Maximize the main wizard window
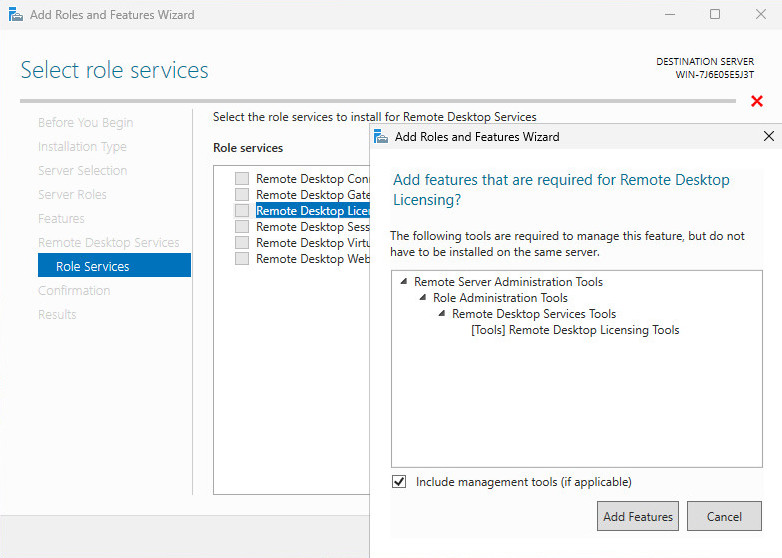Image resolution: width=782 pixels, height=558 pixels. [715, 14]
